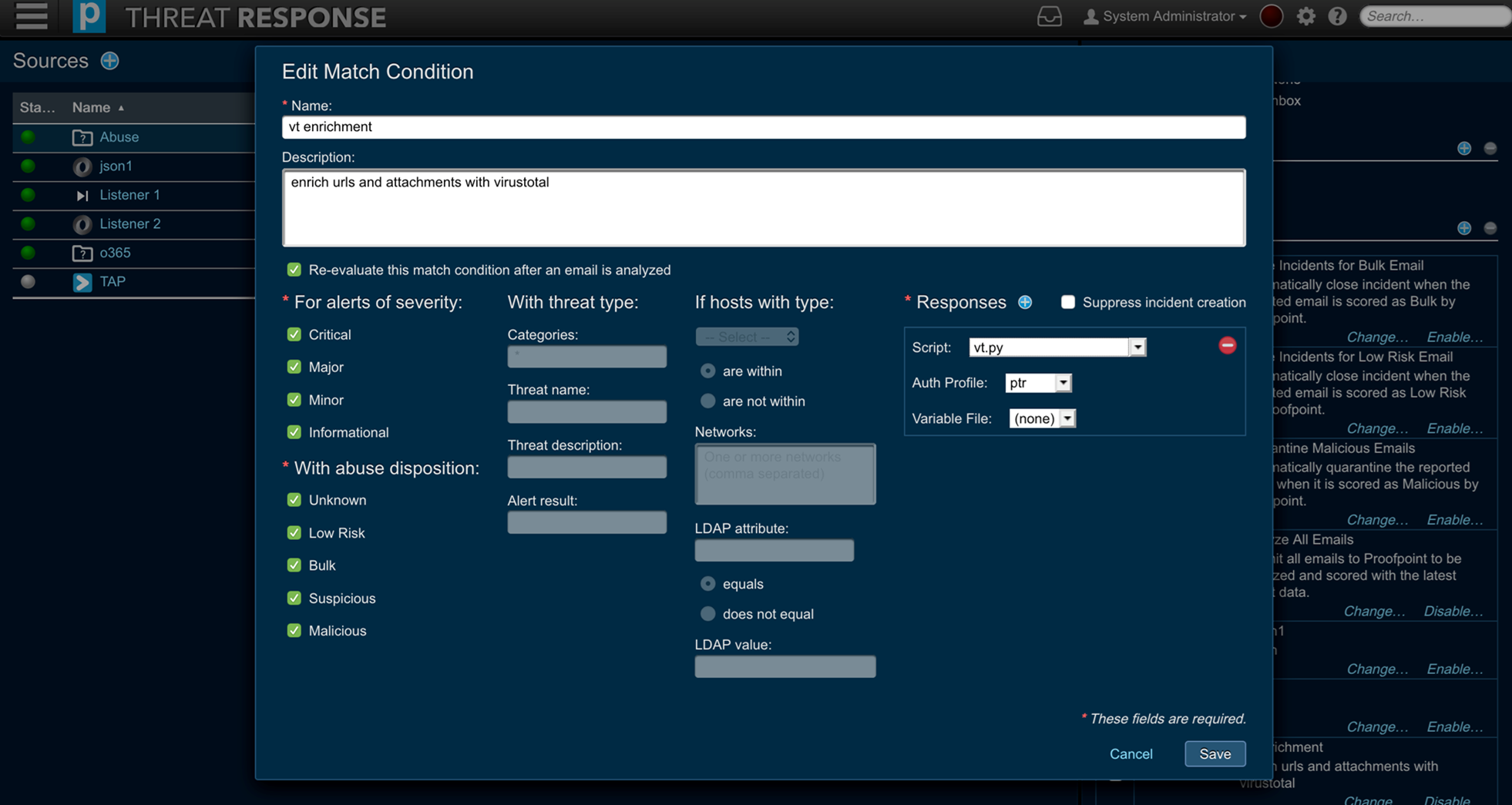Click the Description text area
This screenshot has height=805, width=1512.
point(764,208)
